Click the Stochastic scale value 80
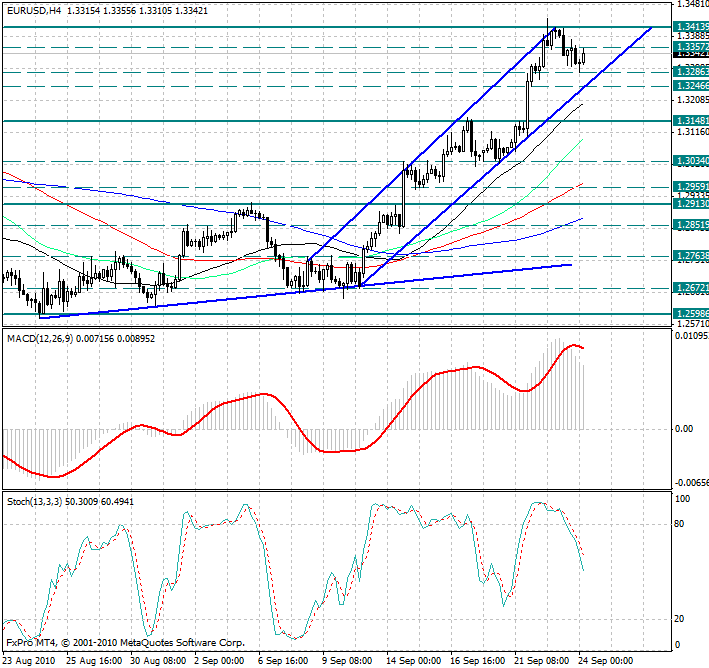Image resolution: width=709 pixels, height=668 pixels. pos(679,524)
